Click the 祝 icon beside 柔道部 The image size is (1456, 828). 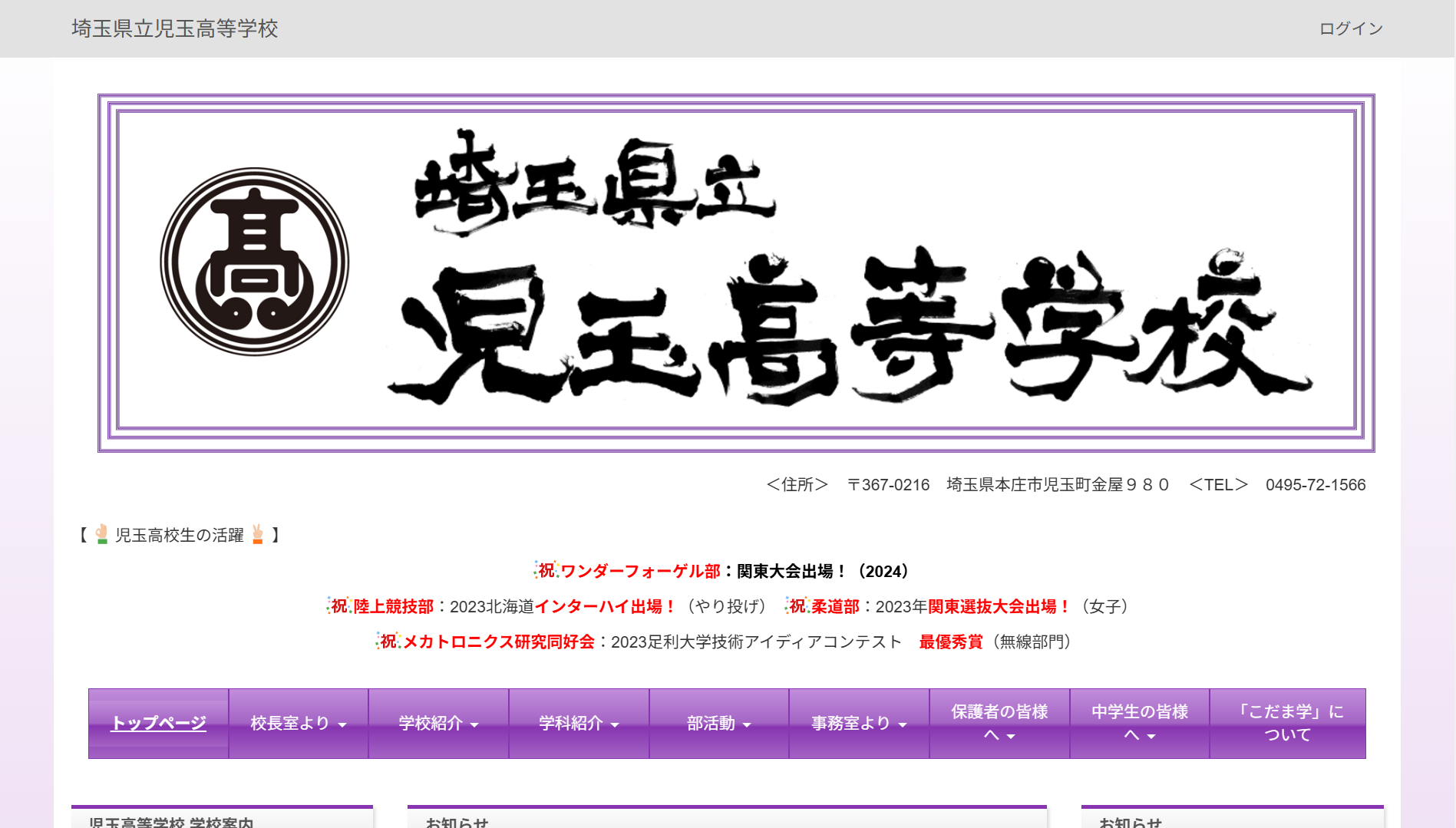point(797,605)
